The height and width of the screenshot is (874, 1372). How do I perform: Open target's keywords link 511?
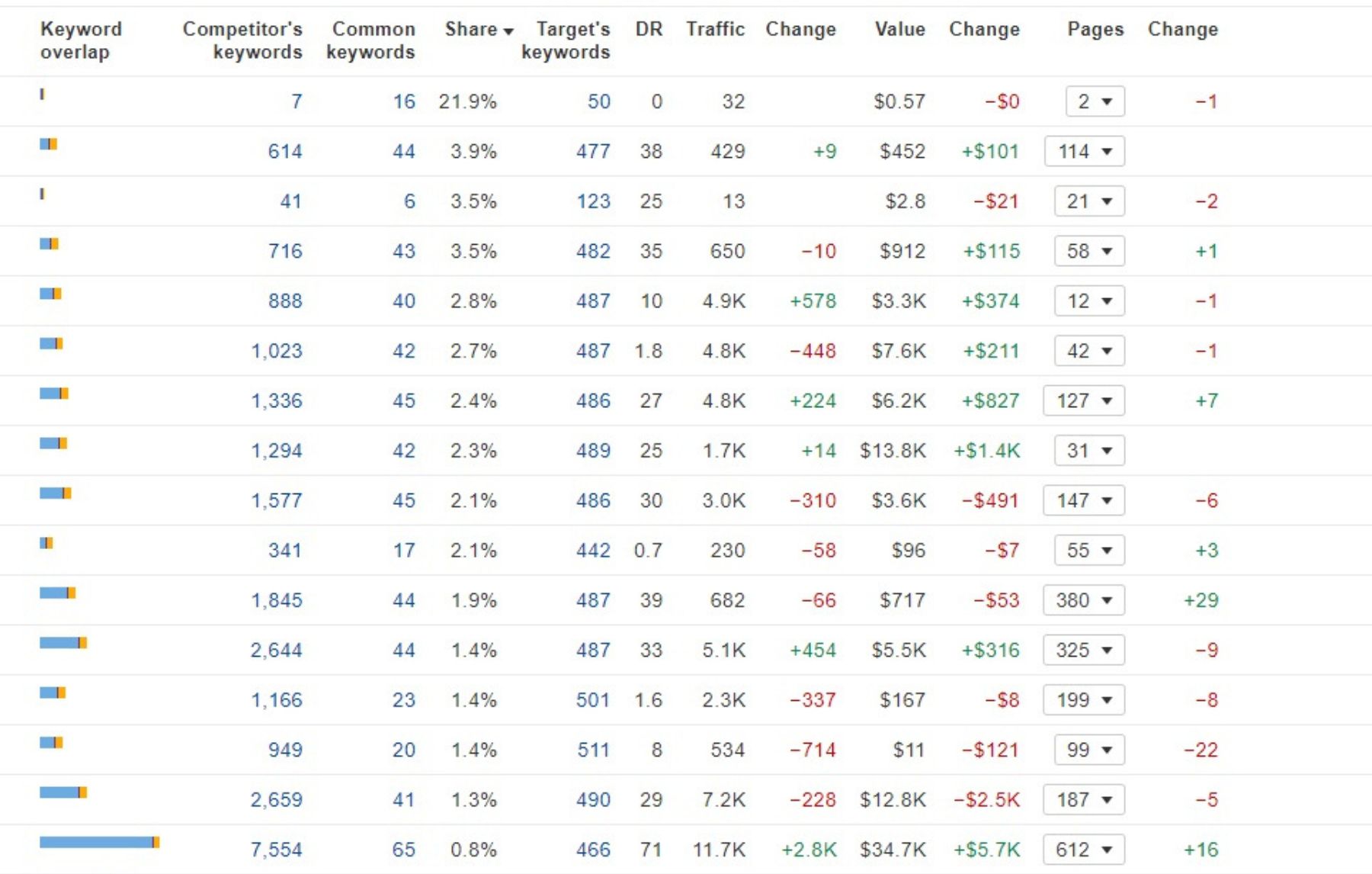click(x=594, y=750)
